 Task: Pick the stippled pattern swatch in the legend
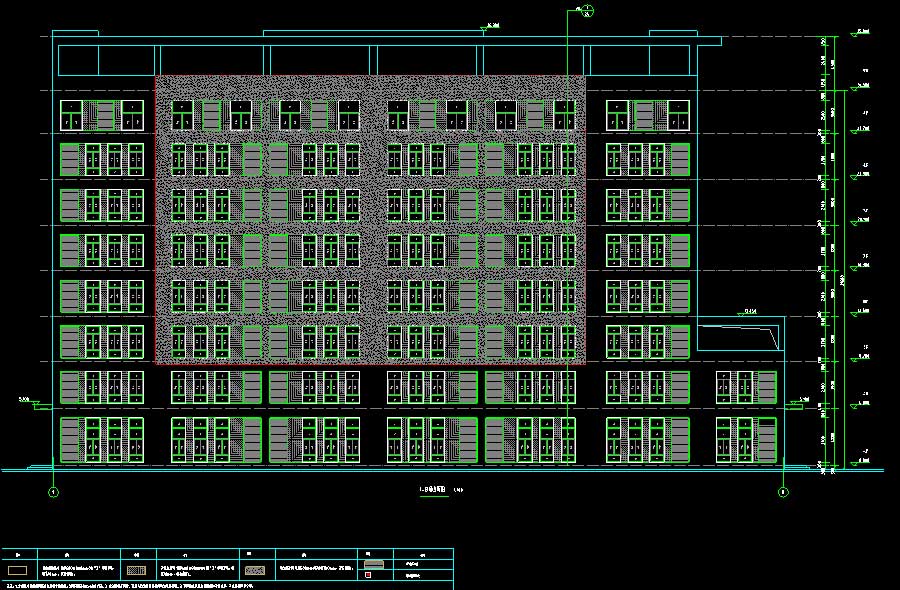point(255,570)
